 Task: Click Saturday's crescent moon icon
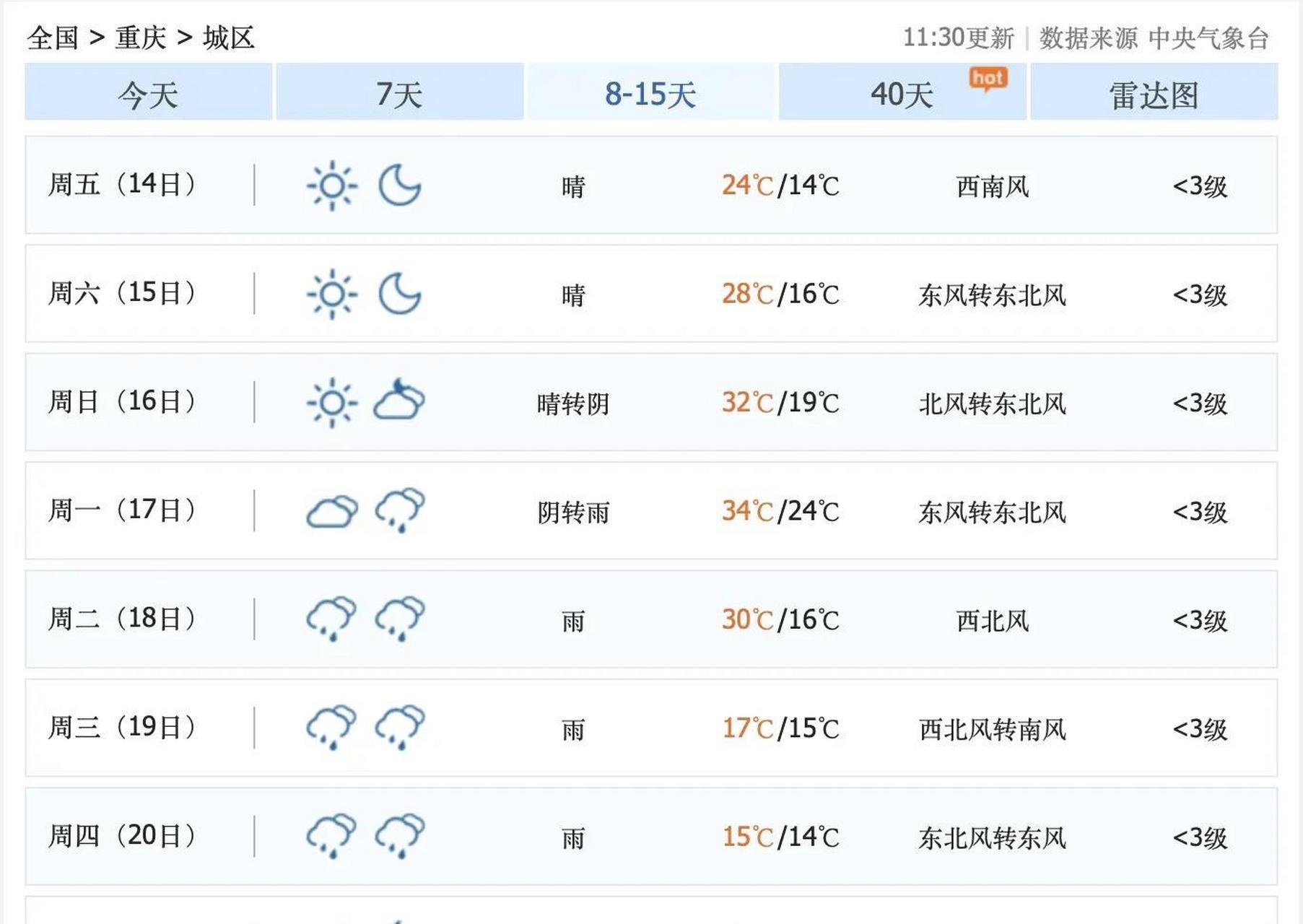pos(400,295)
